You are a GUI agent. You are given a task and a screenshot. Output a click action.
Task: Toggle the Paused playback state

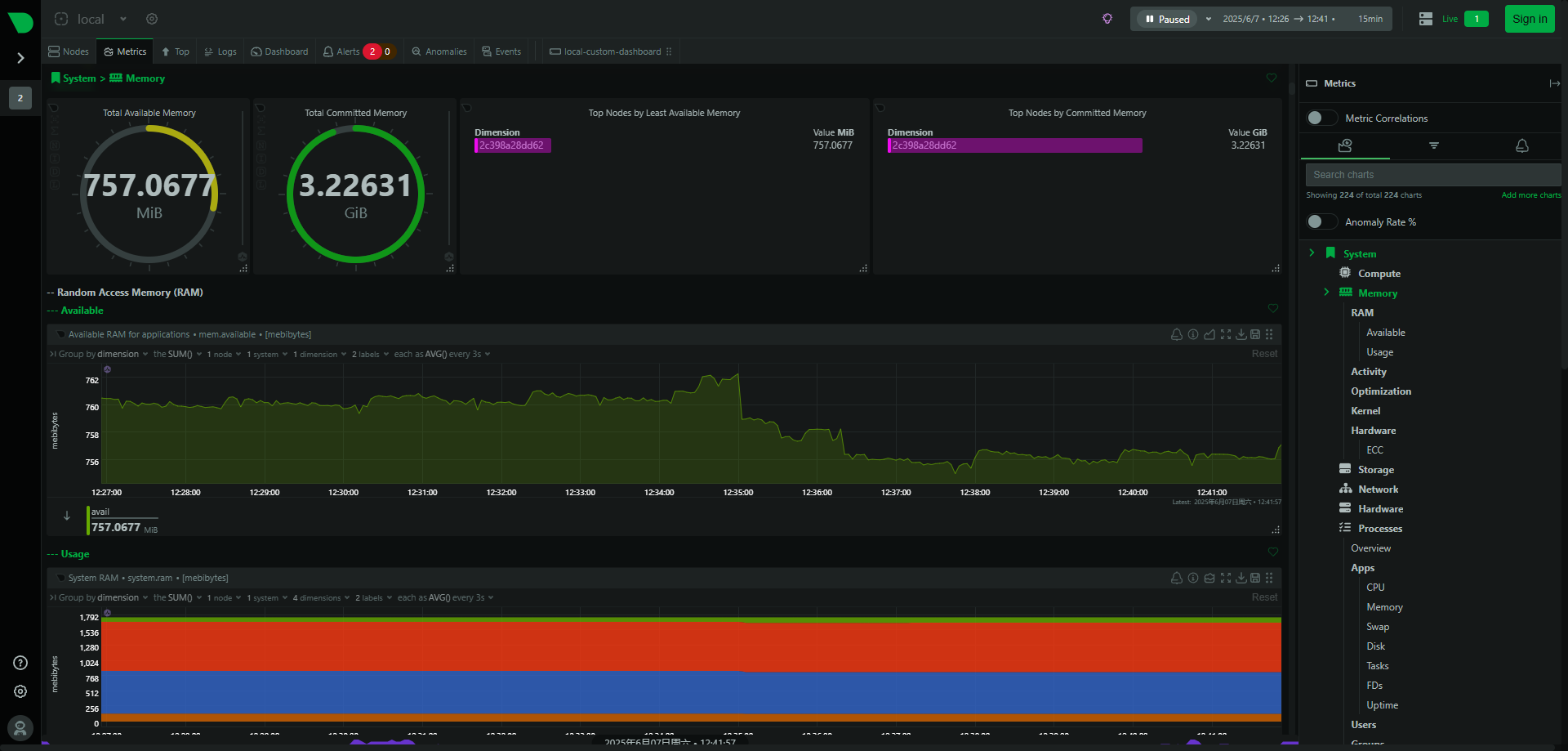(1167, 19)
